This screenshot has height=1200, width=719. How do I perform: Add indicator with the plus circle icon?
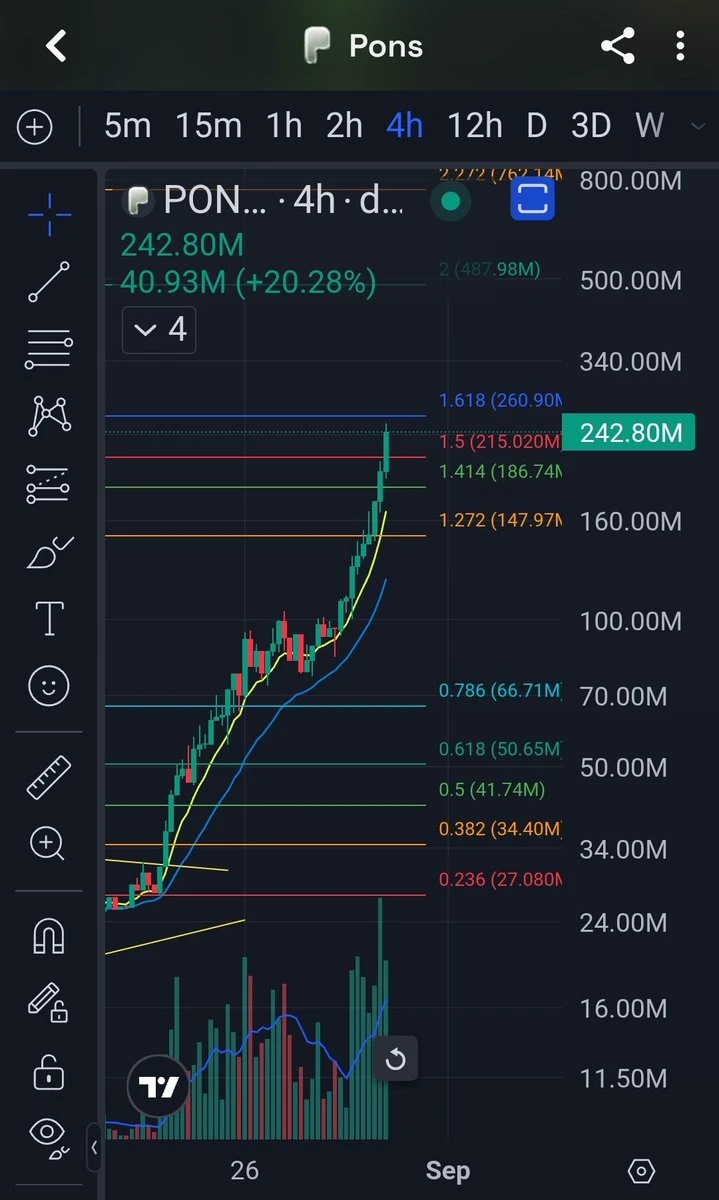click(x=35, y=126)
